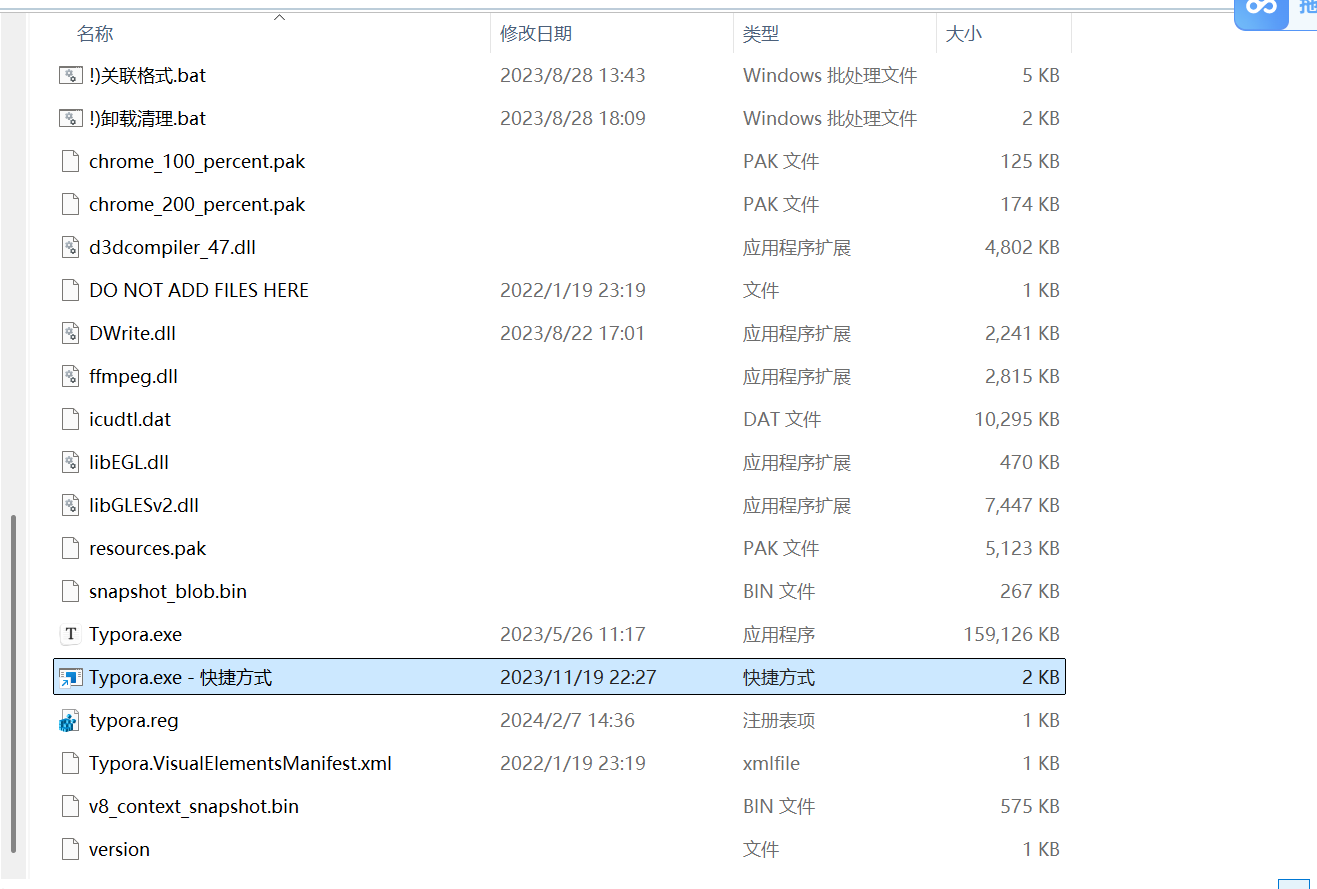Click the name Typora.exe - 快捷方式

pos(180,677)
